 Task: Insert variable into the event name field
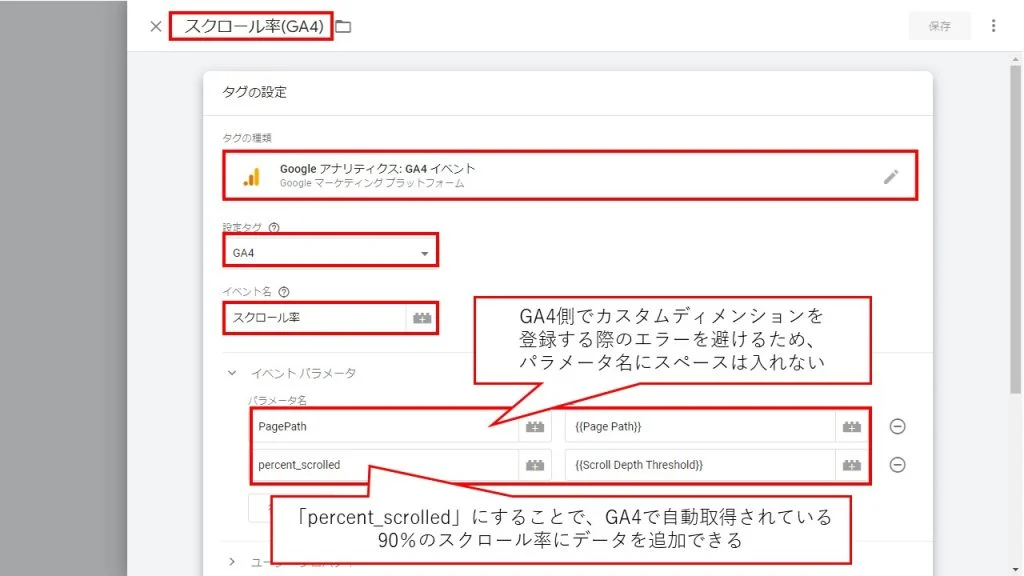coord(422,318)
